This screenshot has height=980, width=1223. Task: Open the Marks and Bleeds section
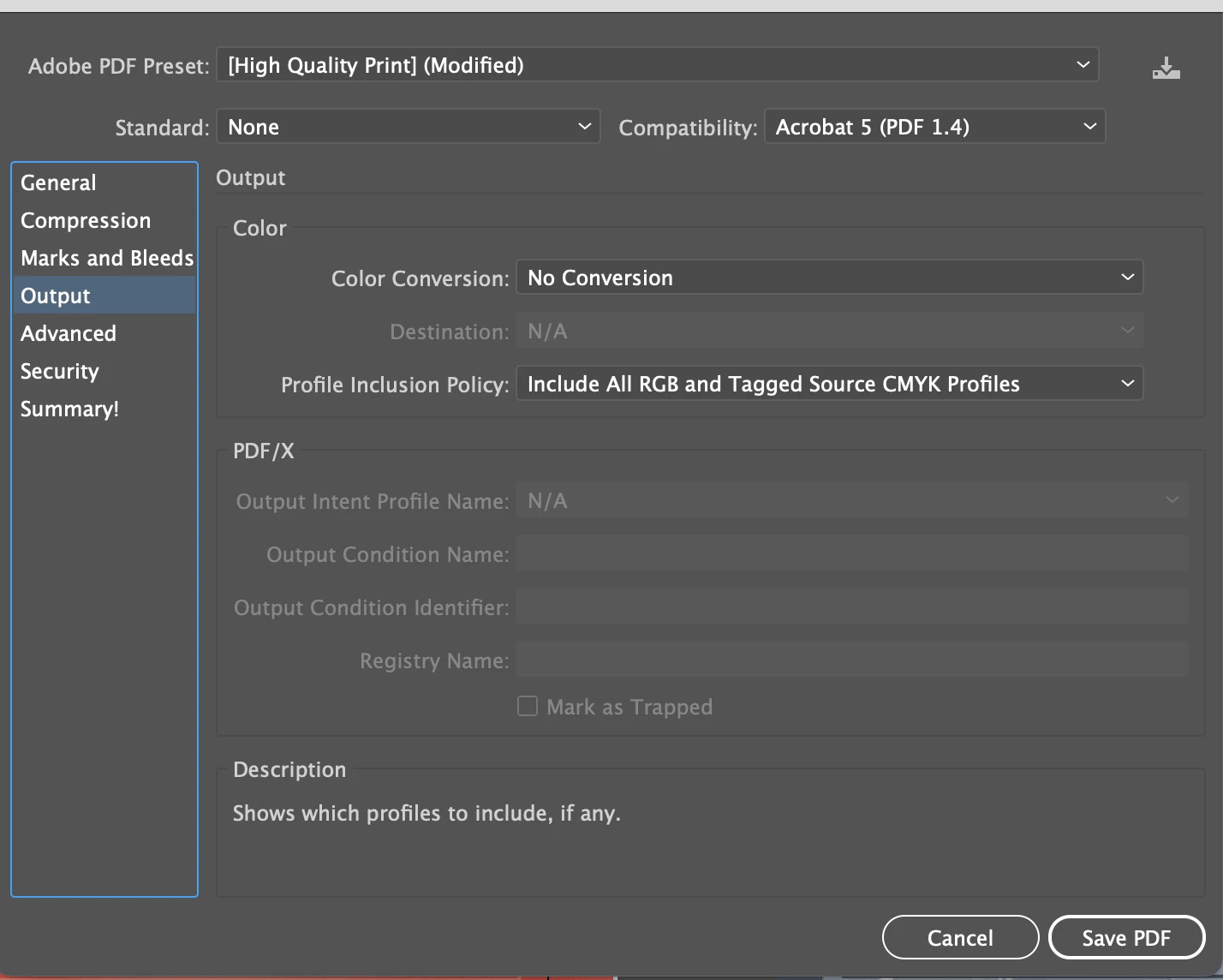[x=104, y=258]
